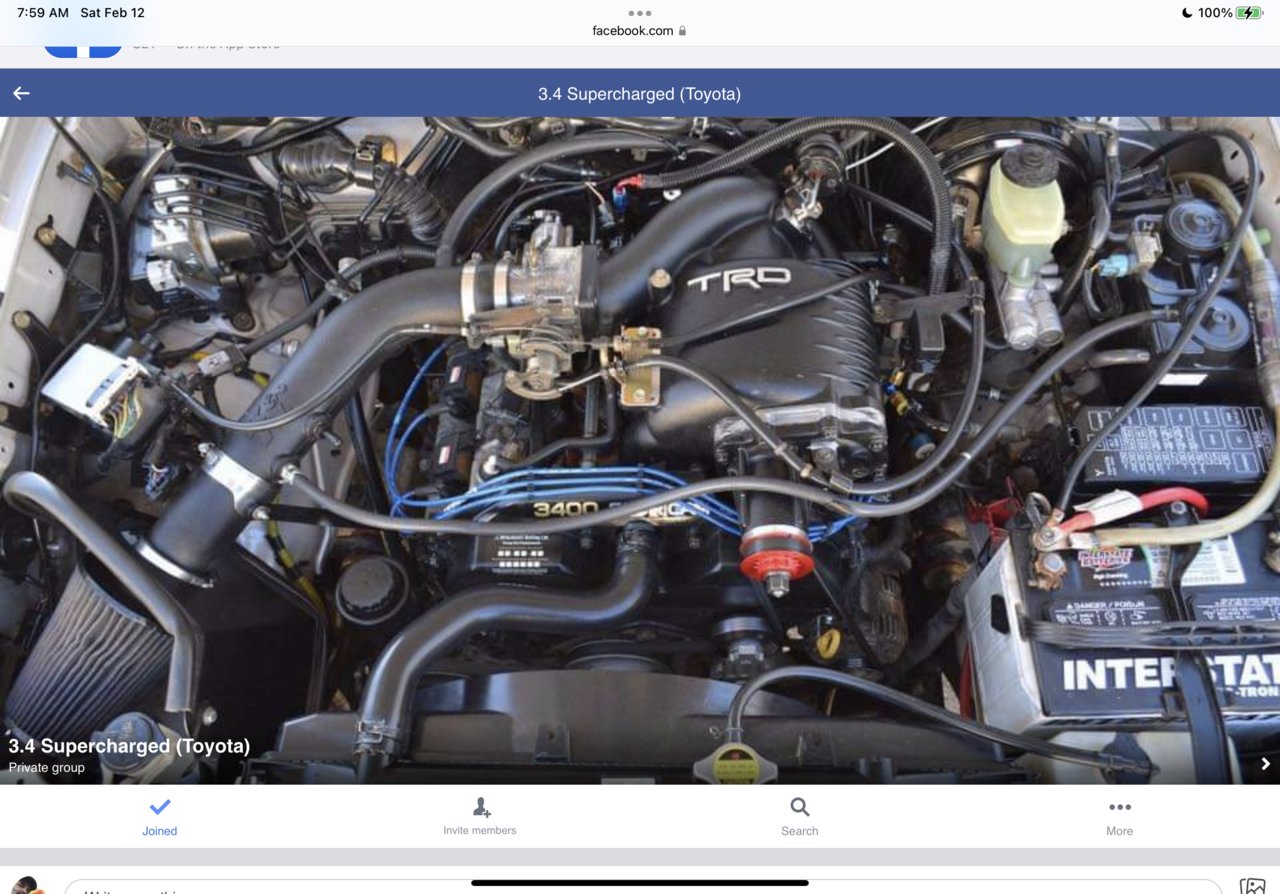Open the More options menu
Viewport: 1280px width, 894px height.
(1120, 816)
